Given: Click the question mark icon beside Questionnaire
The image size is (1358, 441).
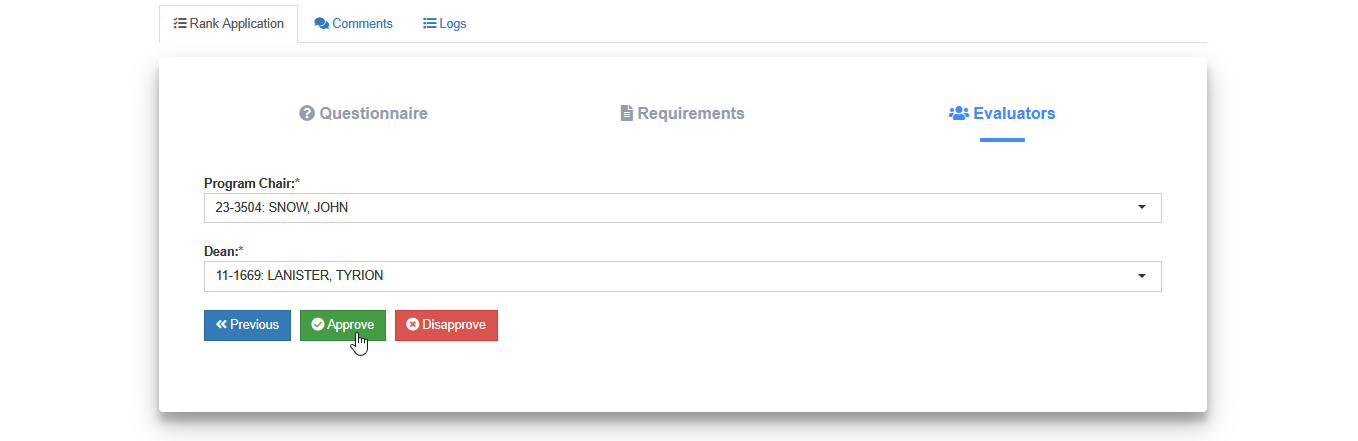Looking at the screenshot, I should point(307,113).
